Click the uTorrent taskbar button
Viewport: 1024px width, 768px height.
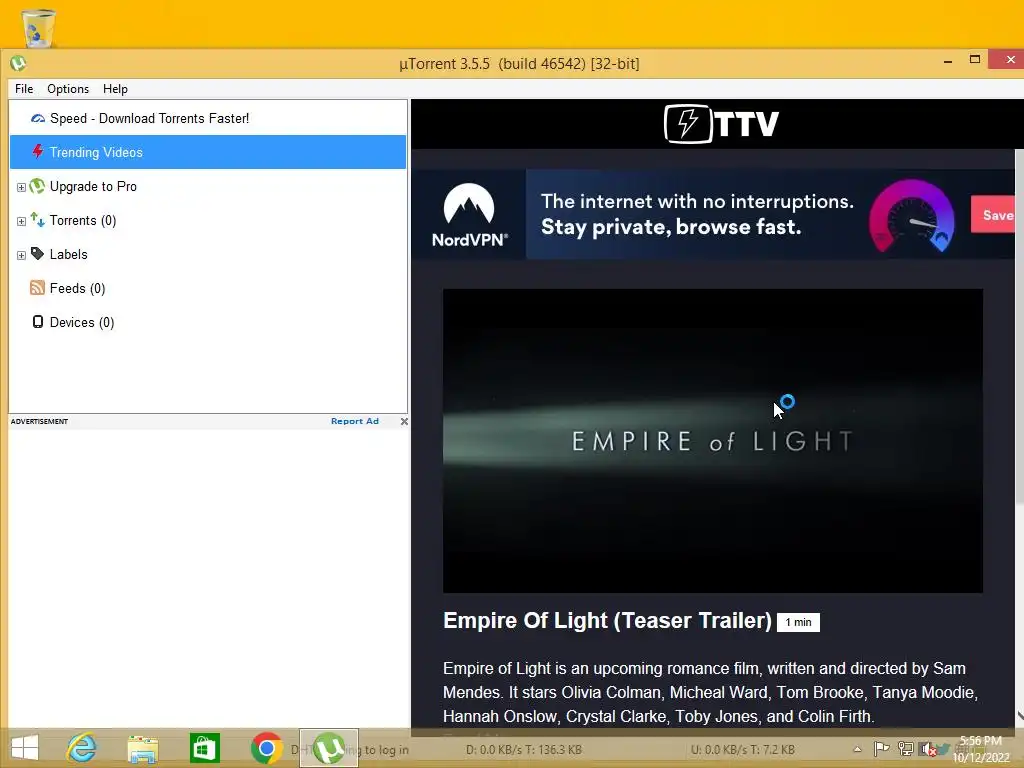point(328,748)
